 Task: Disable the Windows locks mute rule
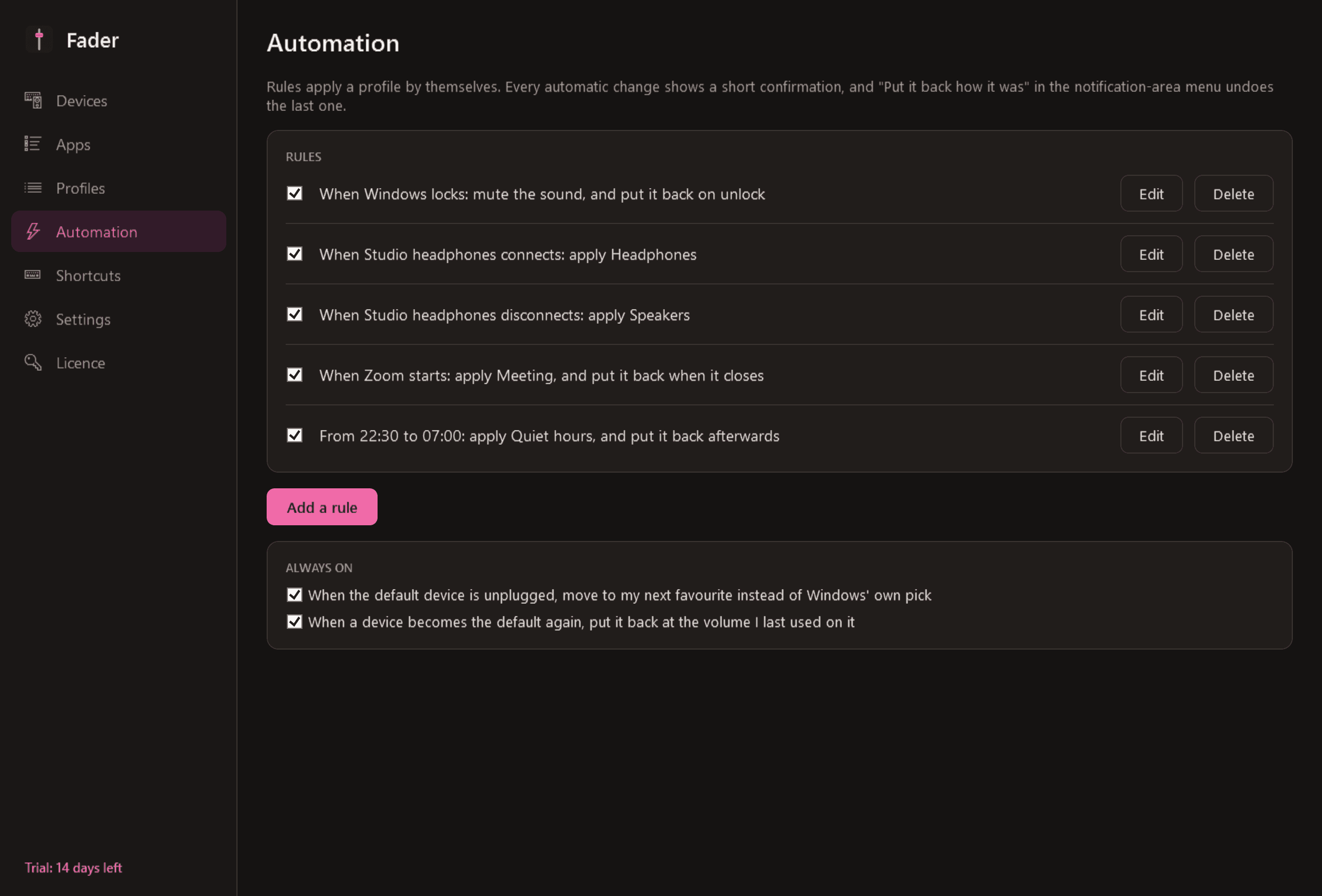[x=295, y=193]
